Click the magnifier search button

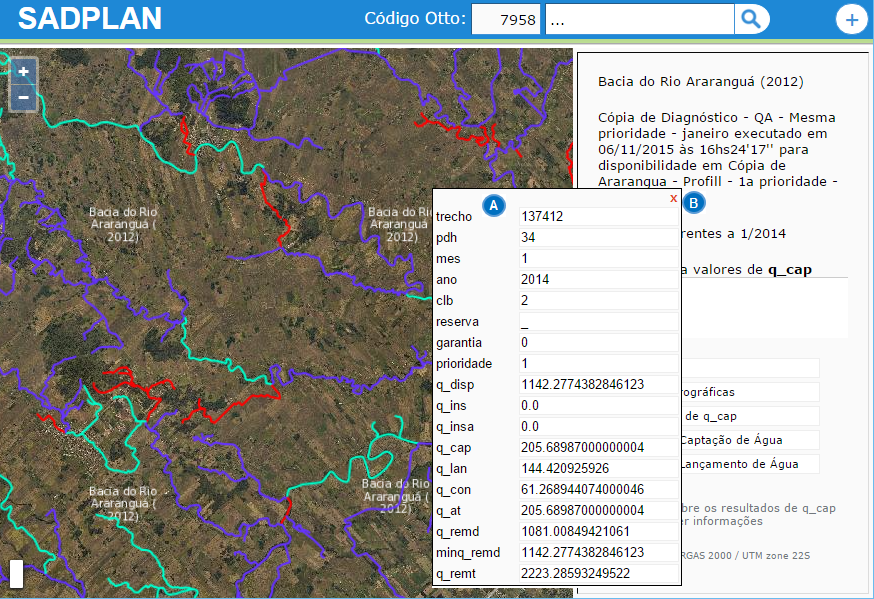pos(751,19)
